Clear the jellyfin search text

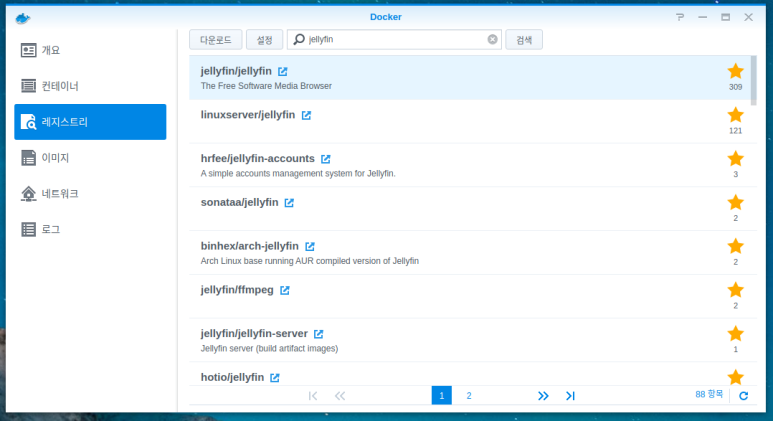[492, 39]
